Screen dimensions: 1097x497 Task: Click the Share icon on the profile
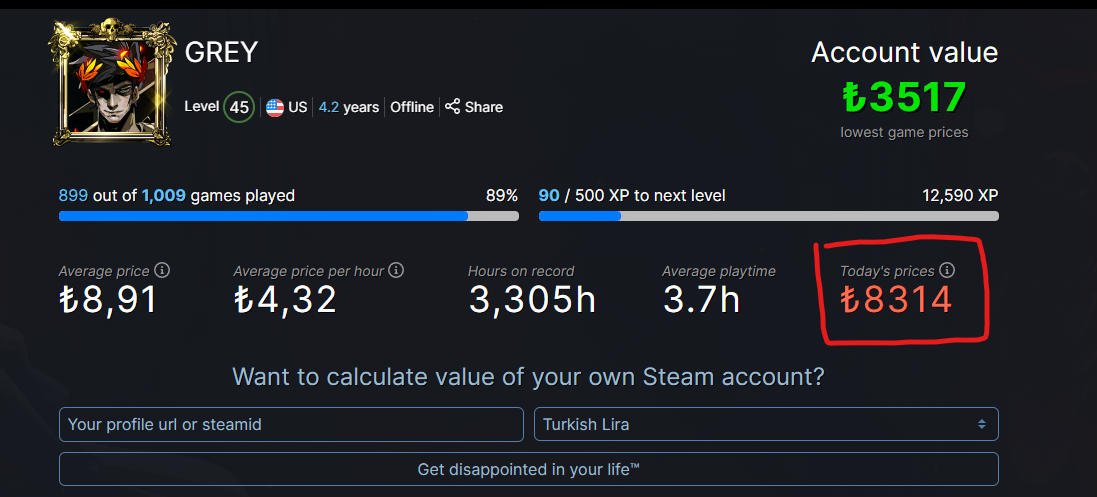coord(452,107)
